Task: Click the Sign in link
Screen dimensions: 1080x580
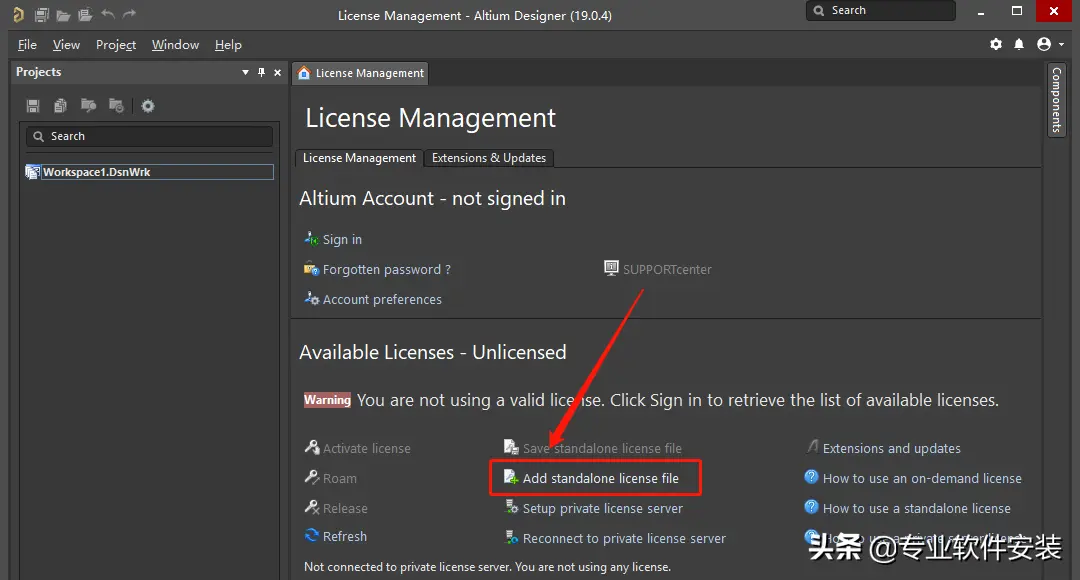Action: [x=342, y=240]
